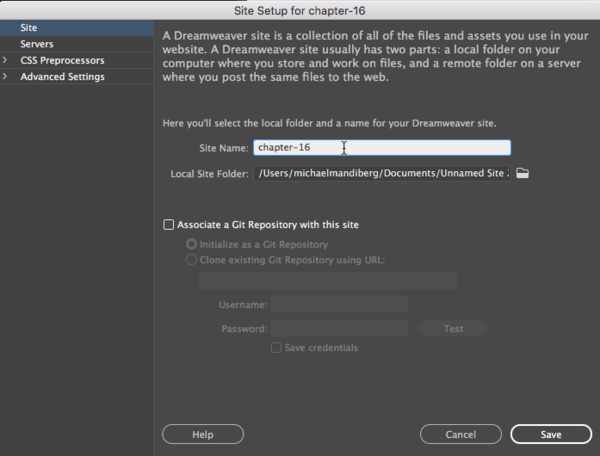Select the CSS Preprocessors label
The width and height of the screenshot is (600, 456).
(x=61, y=60)
